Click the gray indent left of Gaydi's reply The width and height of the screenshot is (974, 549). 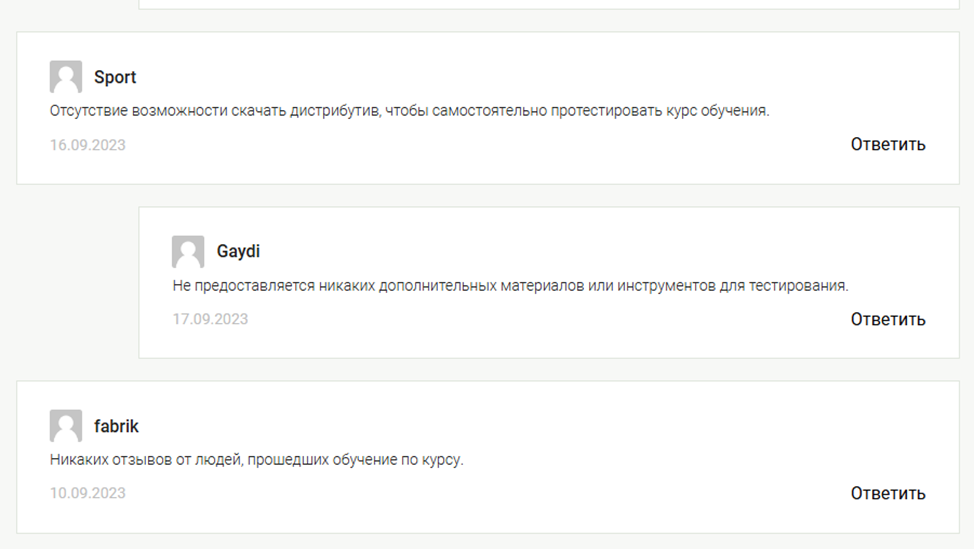(x=76, y=282)
